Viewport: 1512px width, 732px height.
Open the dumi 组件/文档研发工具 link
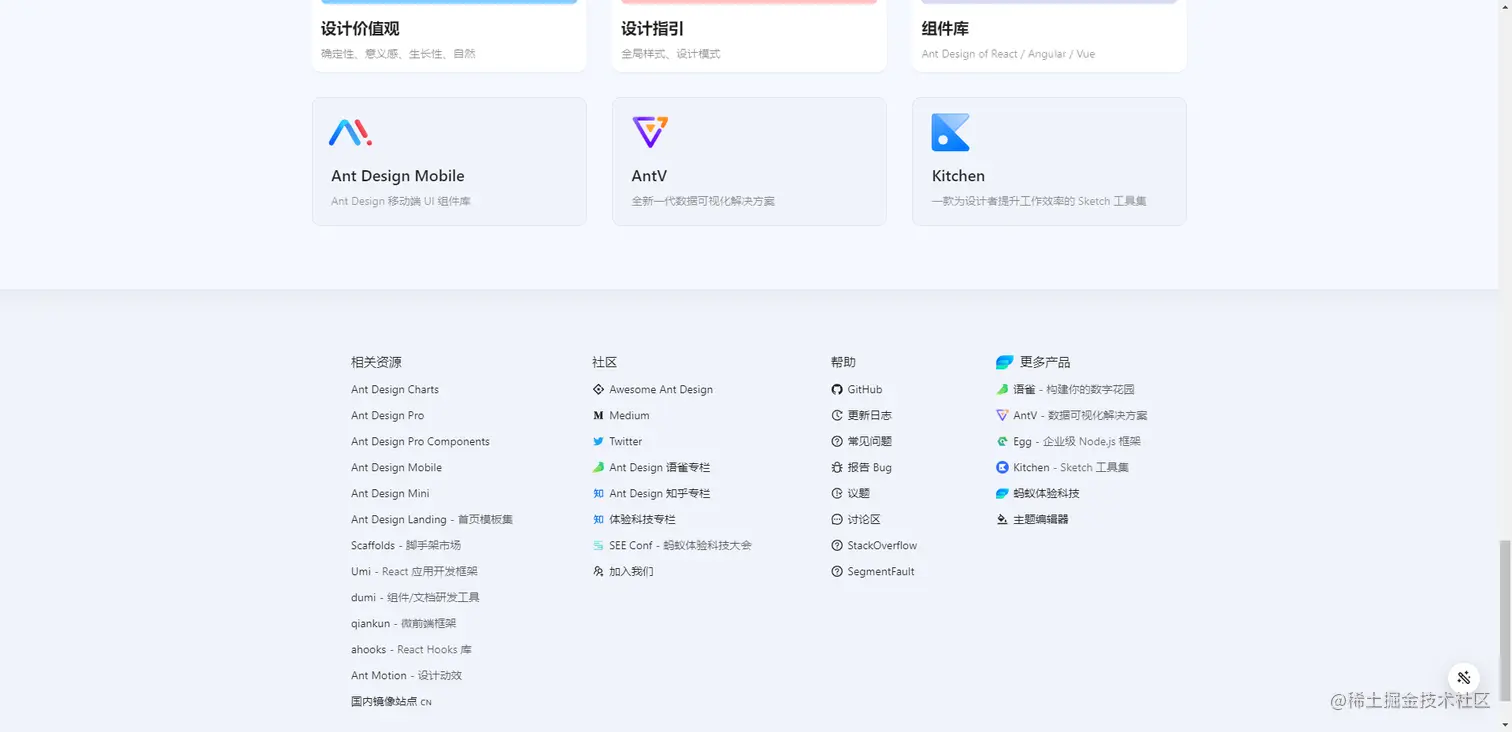point(415,597)
